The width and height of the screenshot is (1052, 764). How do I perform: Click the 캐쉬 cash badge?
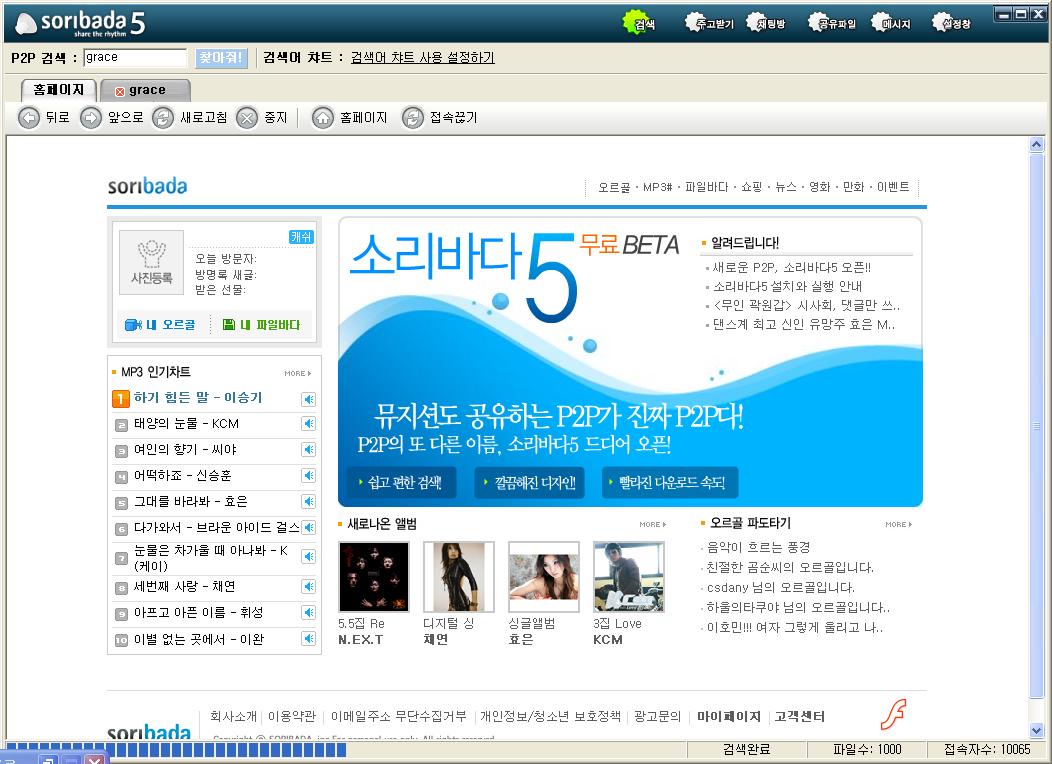pos(301,237)
